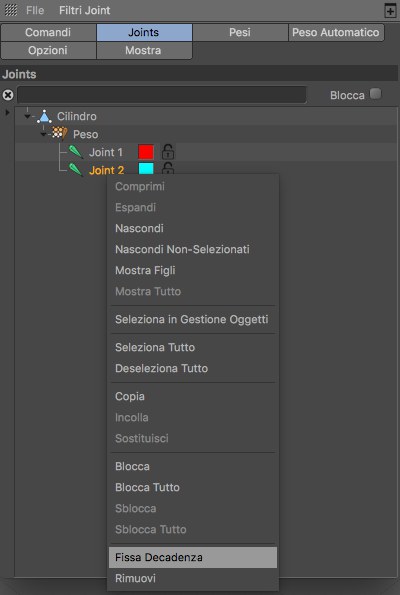Viewport: 400px width, 595px height.
Task: Click the green Joint 1 bone icon
Action: point(76,152)
